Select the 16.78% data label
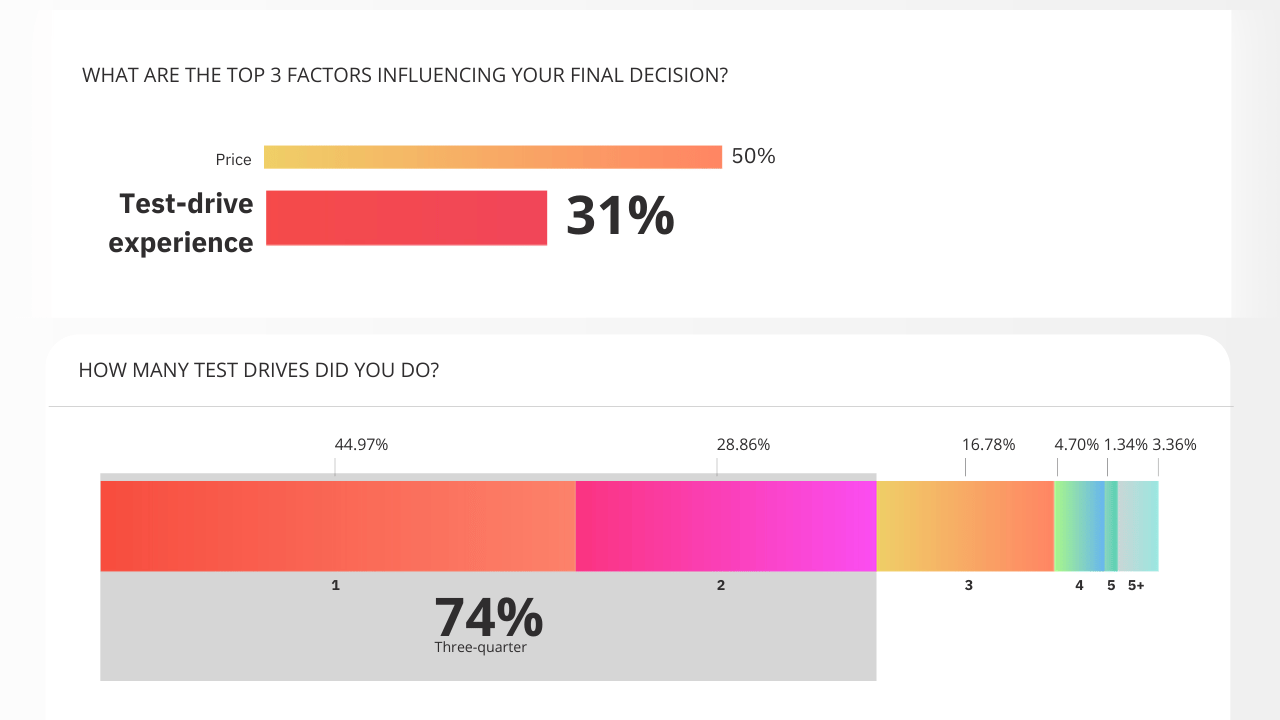Screen dimensions: 1280x720 [x=989, y=444]
